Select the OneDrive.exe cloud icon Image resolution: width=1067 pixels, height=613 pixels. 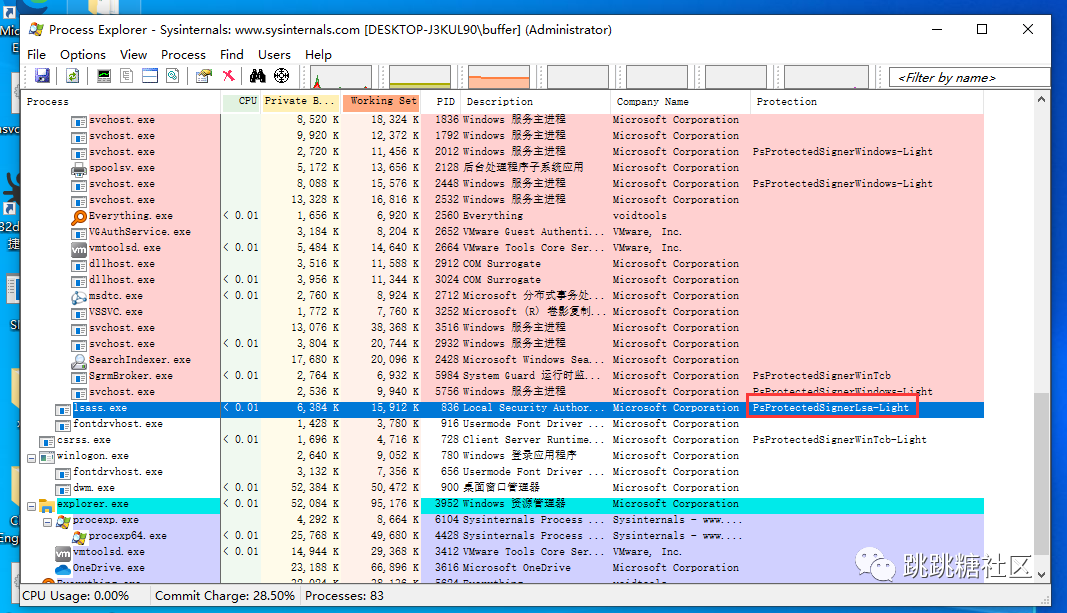coord(63,569)
